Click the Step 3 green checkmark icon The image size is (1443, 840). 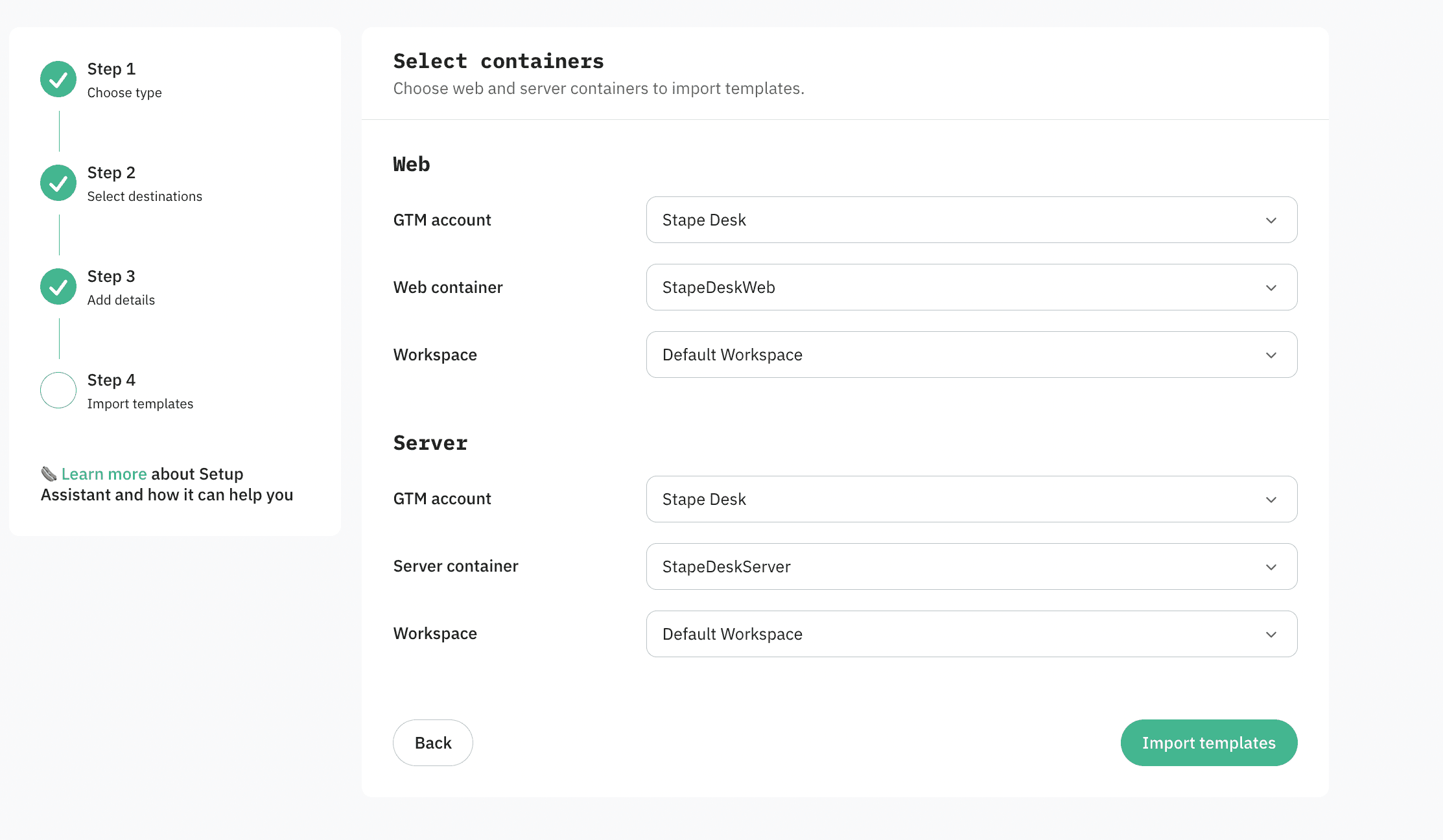(58, 286)
